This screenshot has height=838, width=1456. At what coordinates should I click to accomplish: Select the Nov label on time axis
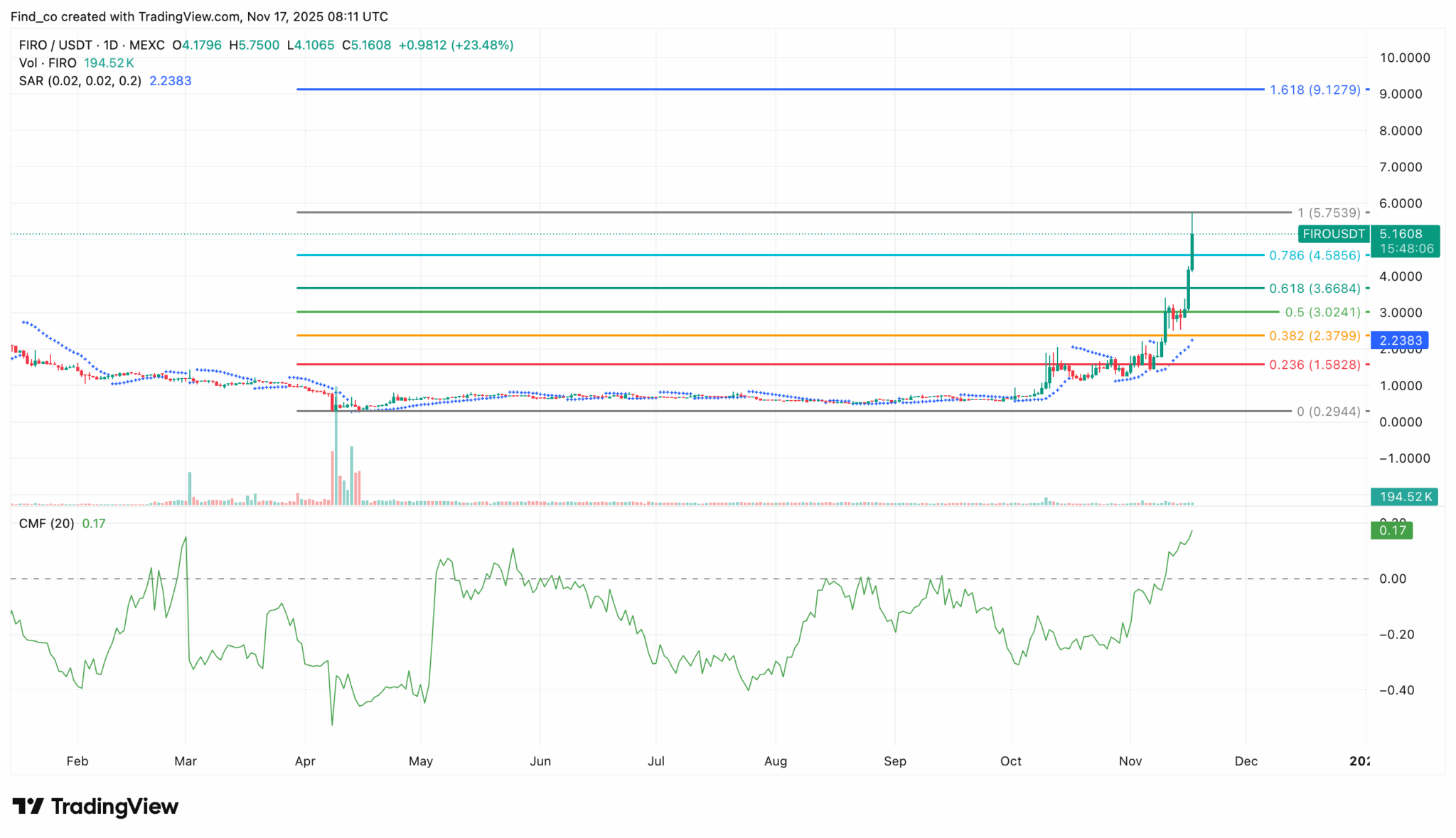(x=1130, y=761)
